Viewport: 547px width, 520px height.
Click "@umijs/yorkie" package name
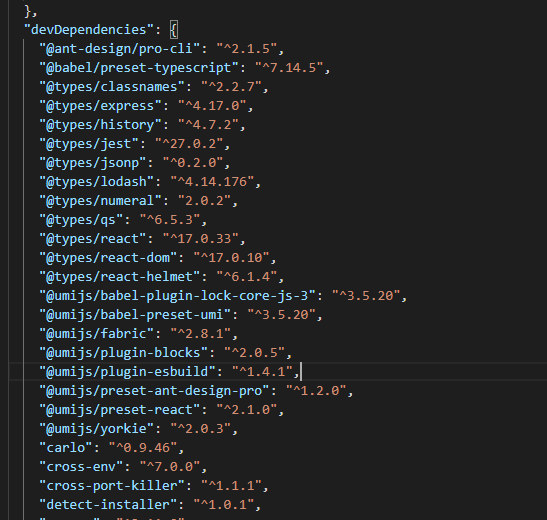(x=96, y=429)
